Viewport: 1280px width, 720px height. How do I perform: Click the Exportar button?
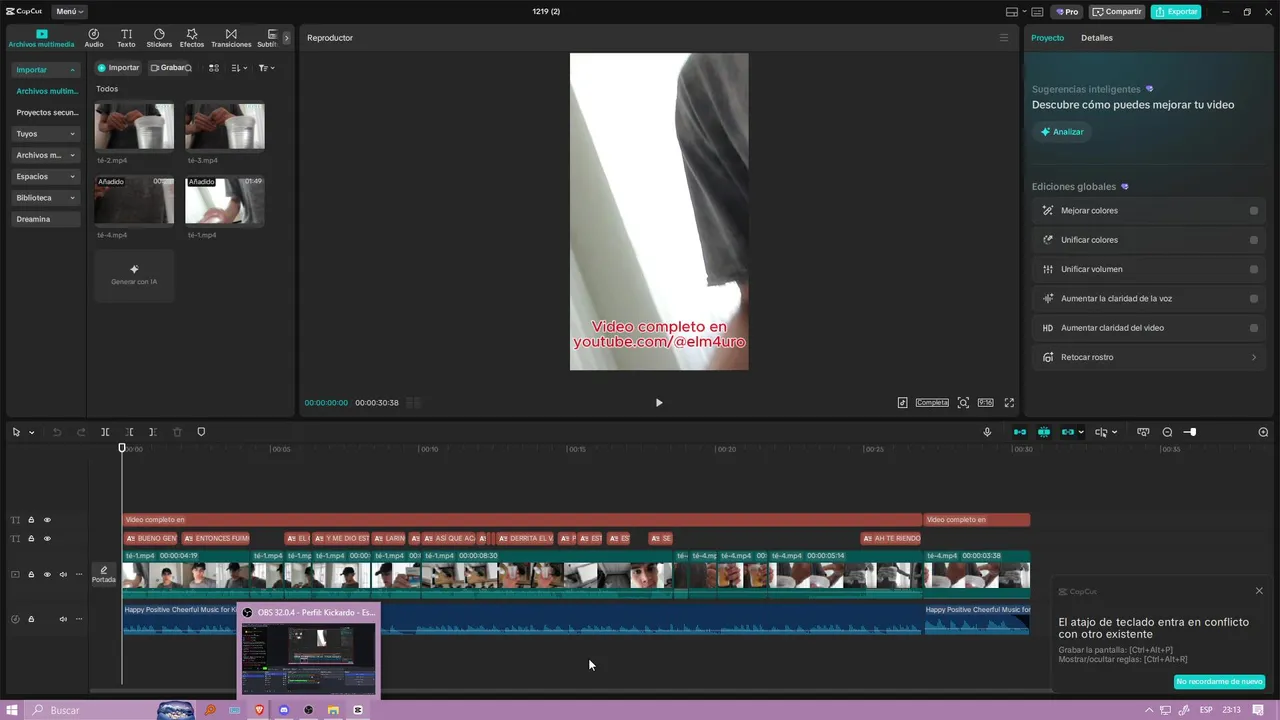pyautogui.click(x=1176, y=12)
